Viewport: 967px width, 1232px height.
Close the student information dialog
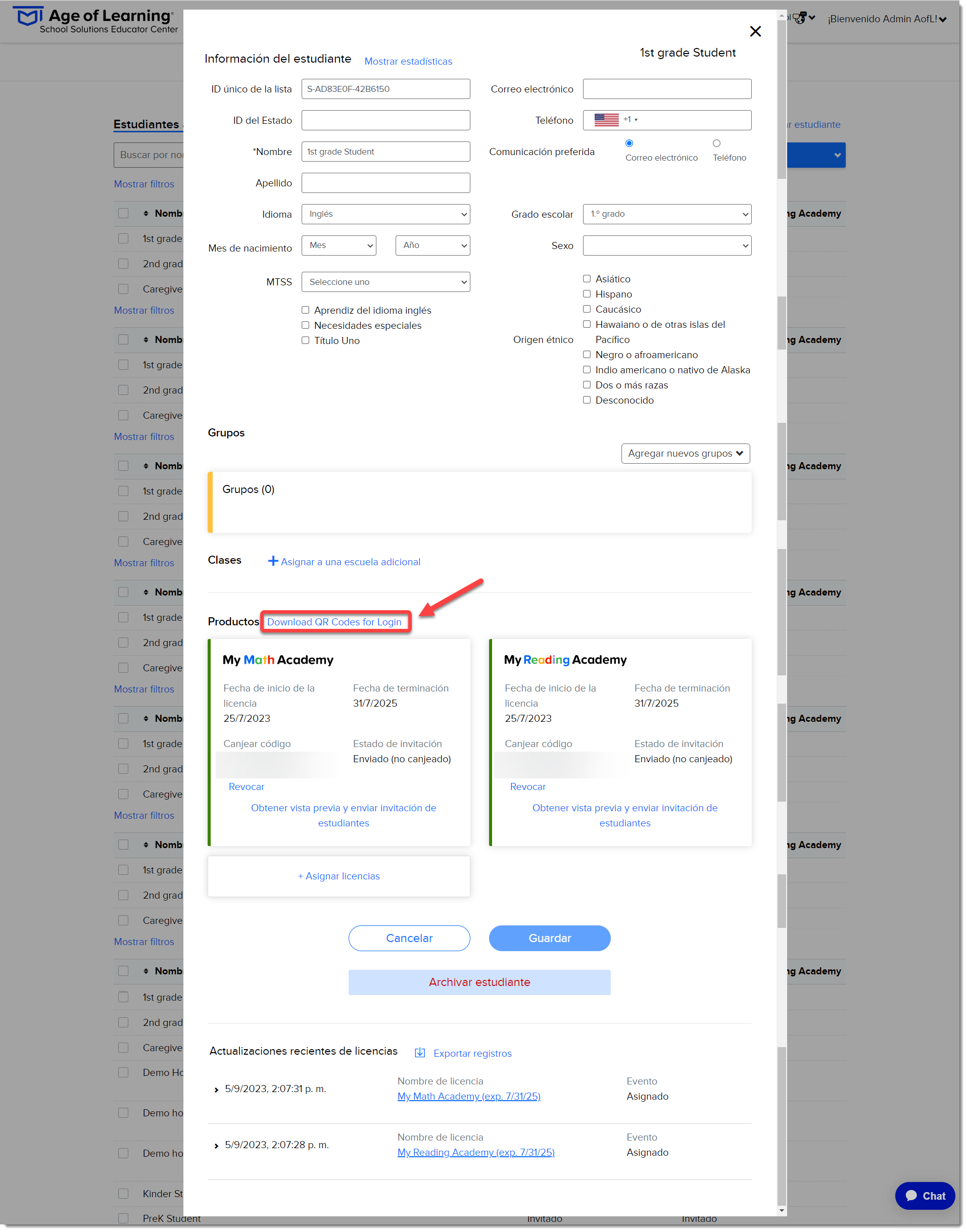(755, 31)
